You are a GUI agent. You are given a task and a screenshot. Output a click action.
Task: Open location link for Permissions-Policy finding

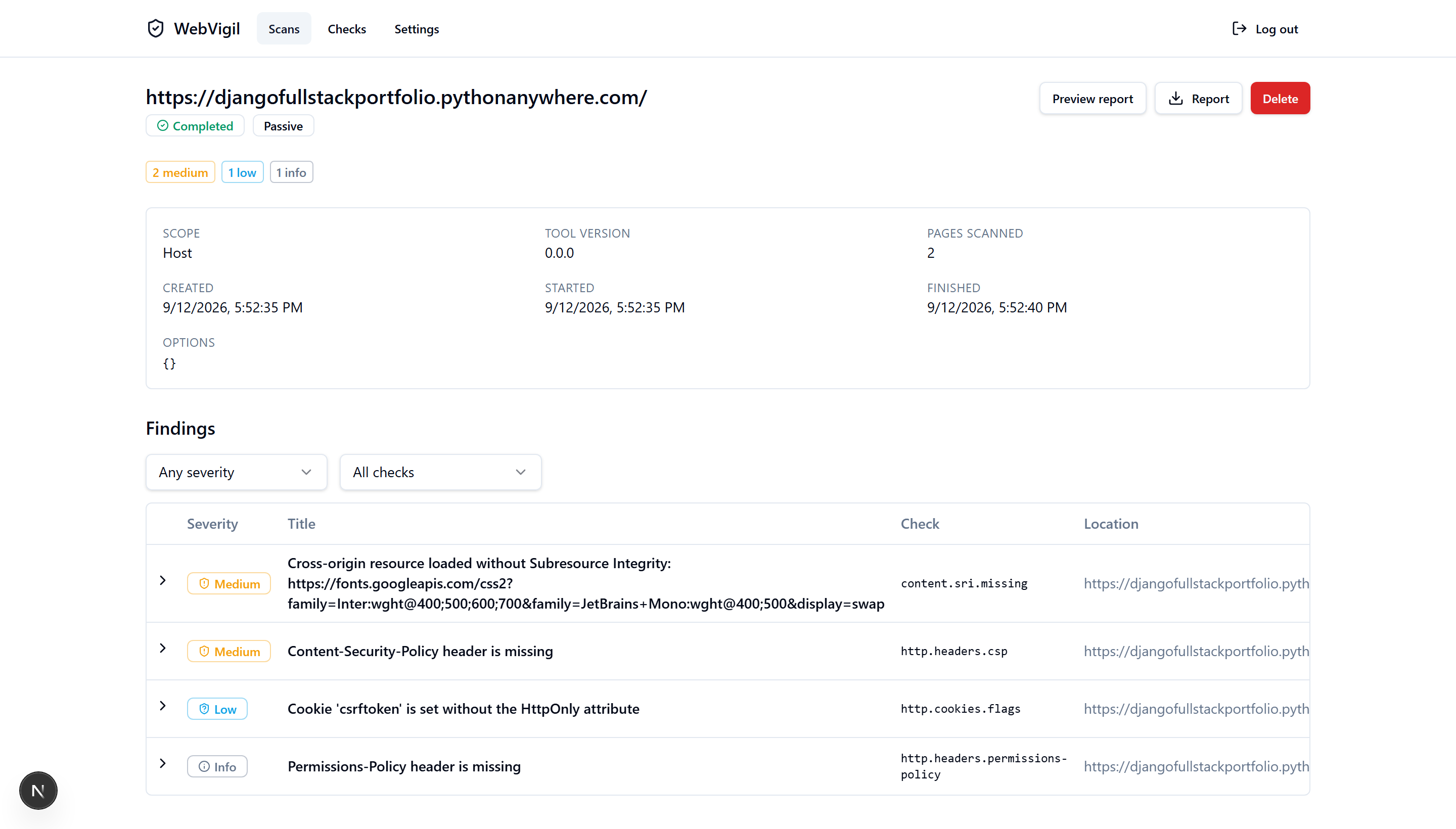pyautogui.click(x=1196, y=766)
